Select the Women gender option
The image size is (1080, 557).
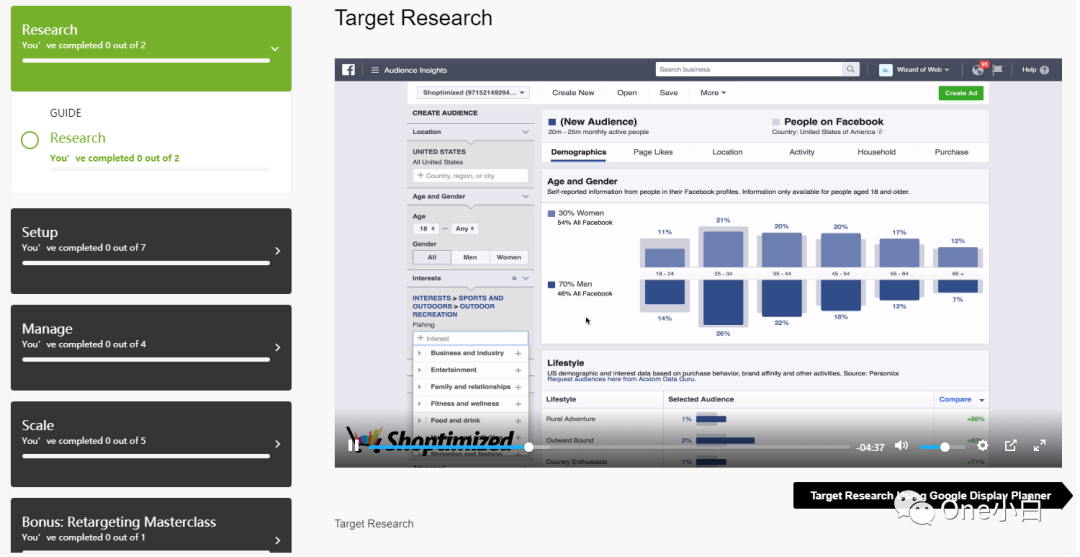coord(508,257)
